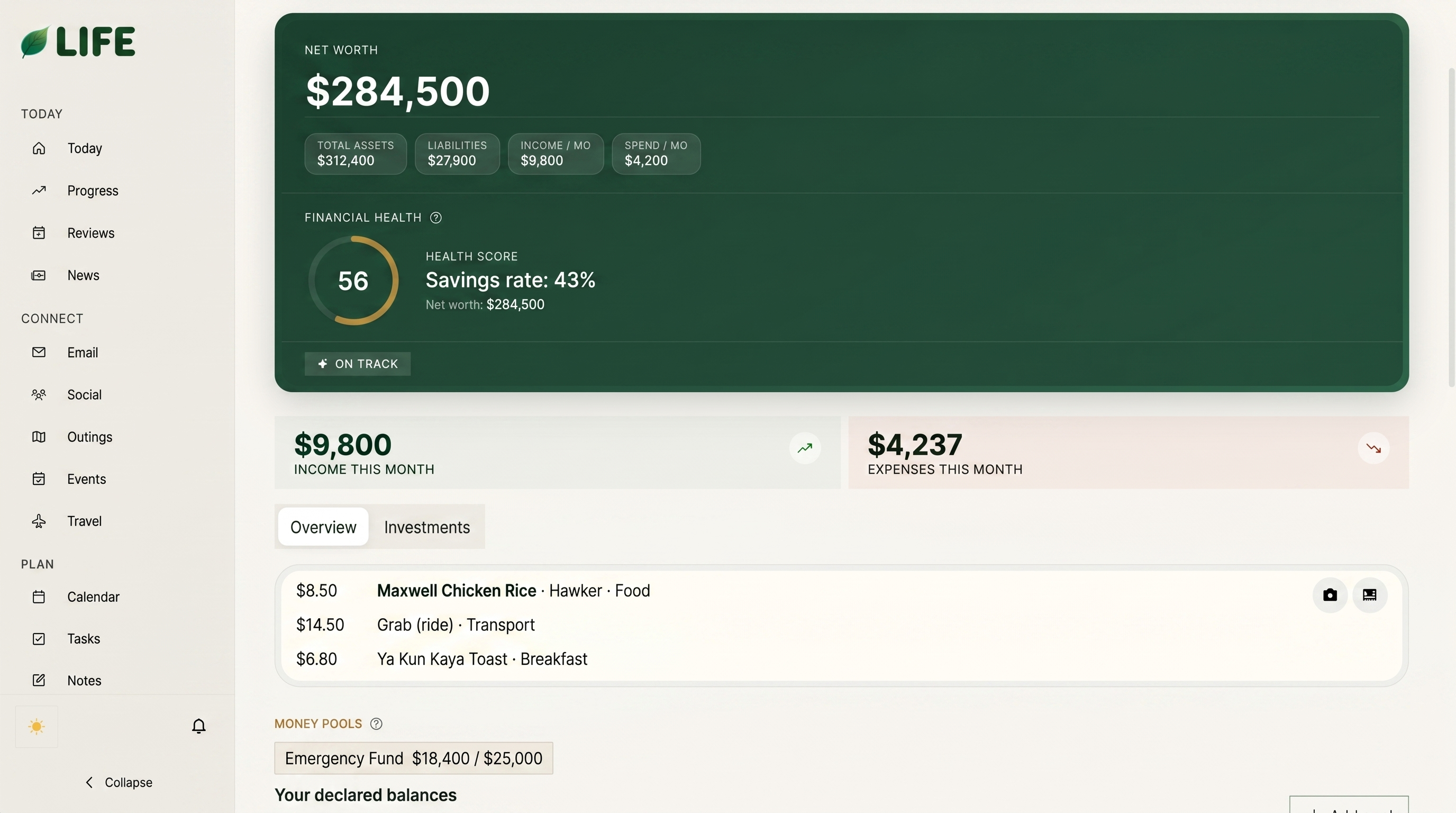Screen dimensions: 1456x813
Task: Click the Liabilities $27,900 chip
Action: coord(457,154)
